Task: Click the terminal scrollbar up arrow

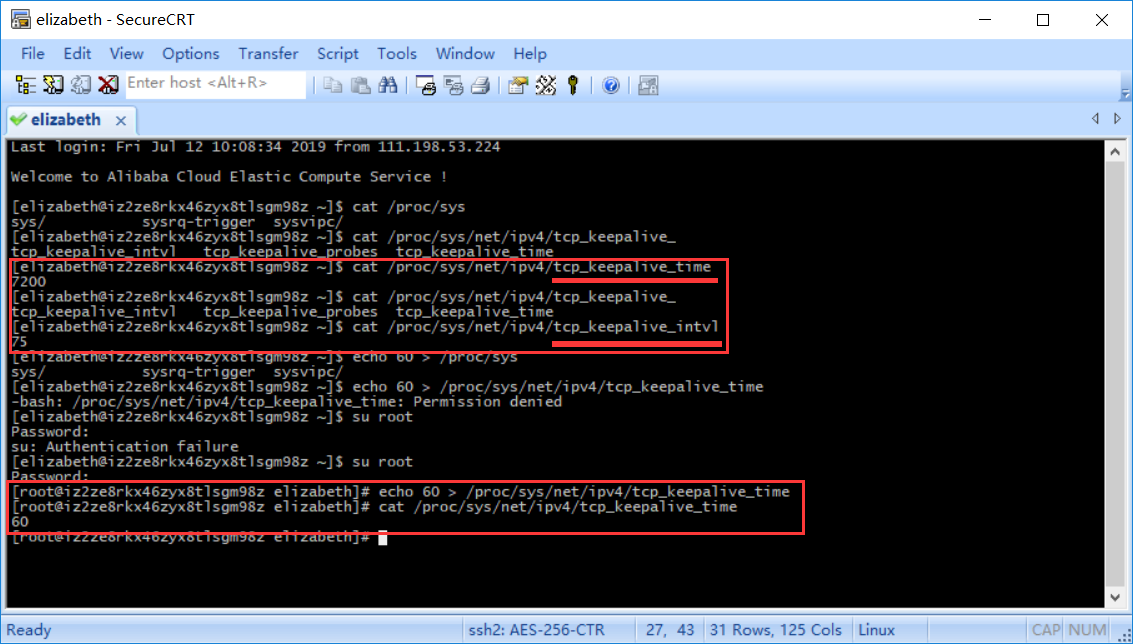Action: coord(1115,151)
